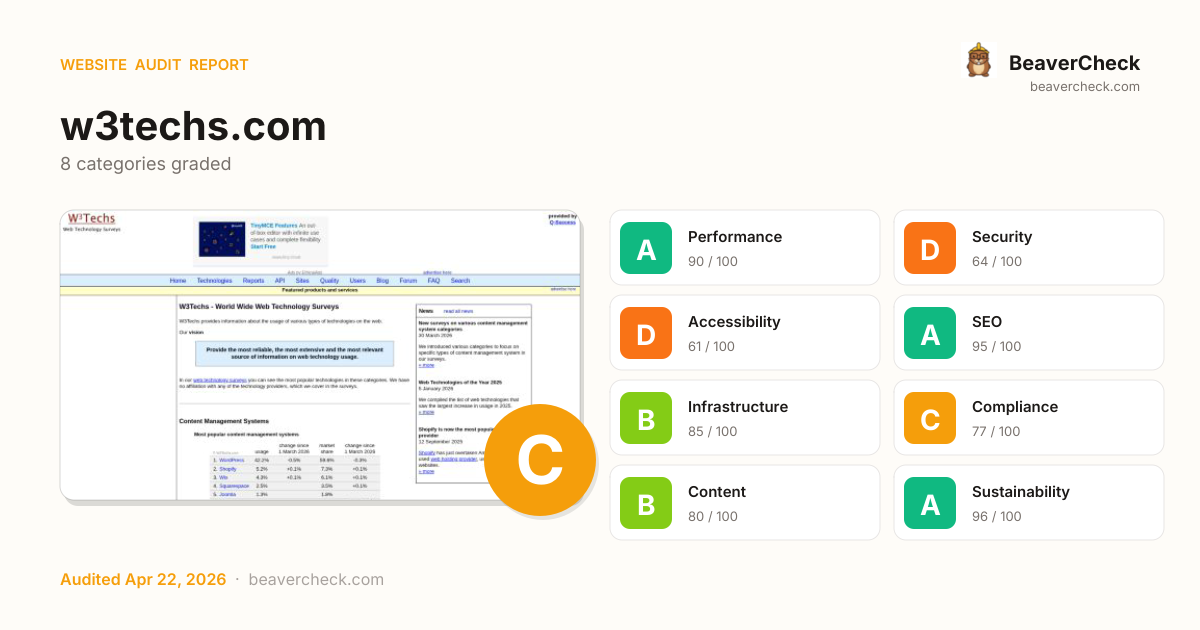Image resolution: width=1200 pixels, height=630 pixels.
Task: Click the Compliance grade C badge
Action: point(930,418)
